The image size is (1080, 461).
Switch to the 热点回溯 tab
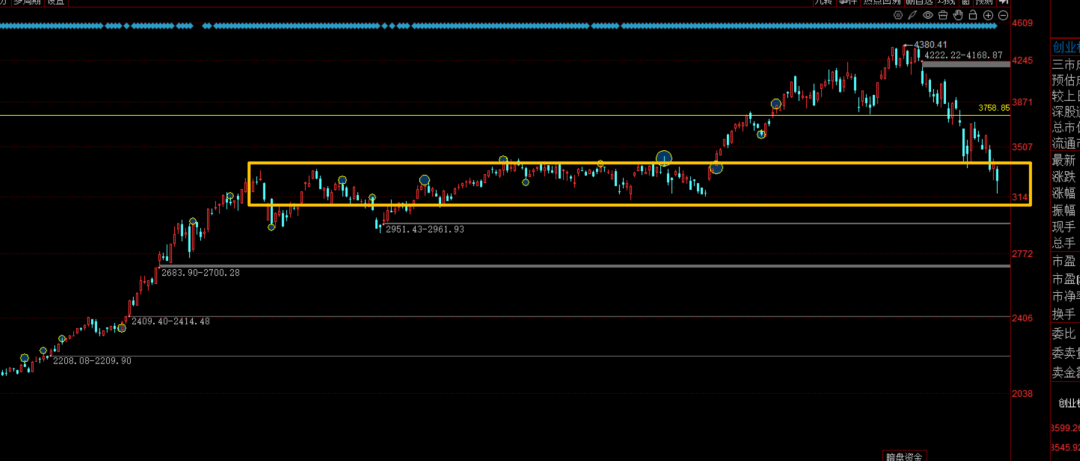[882, 2]
